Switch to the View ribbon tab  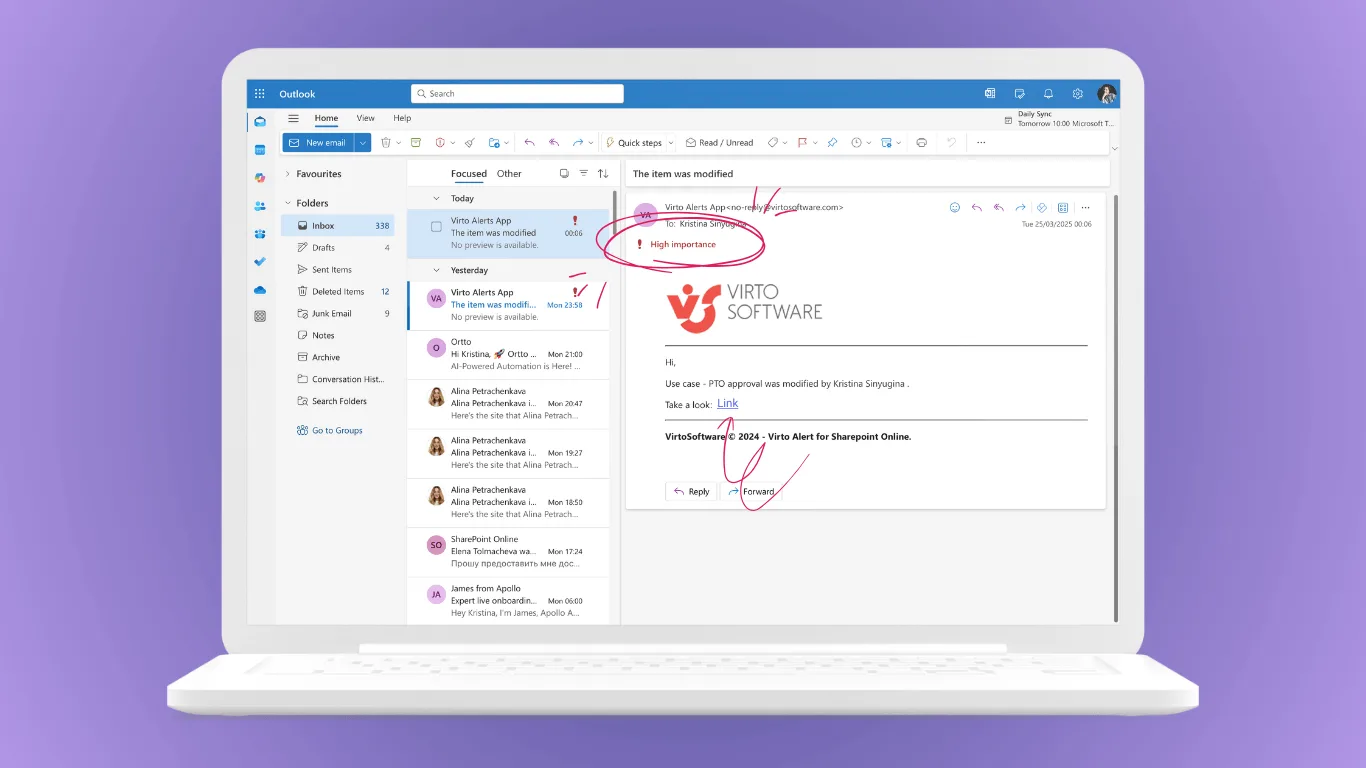[x=365, y=118]
